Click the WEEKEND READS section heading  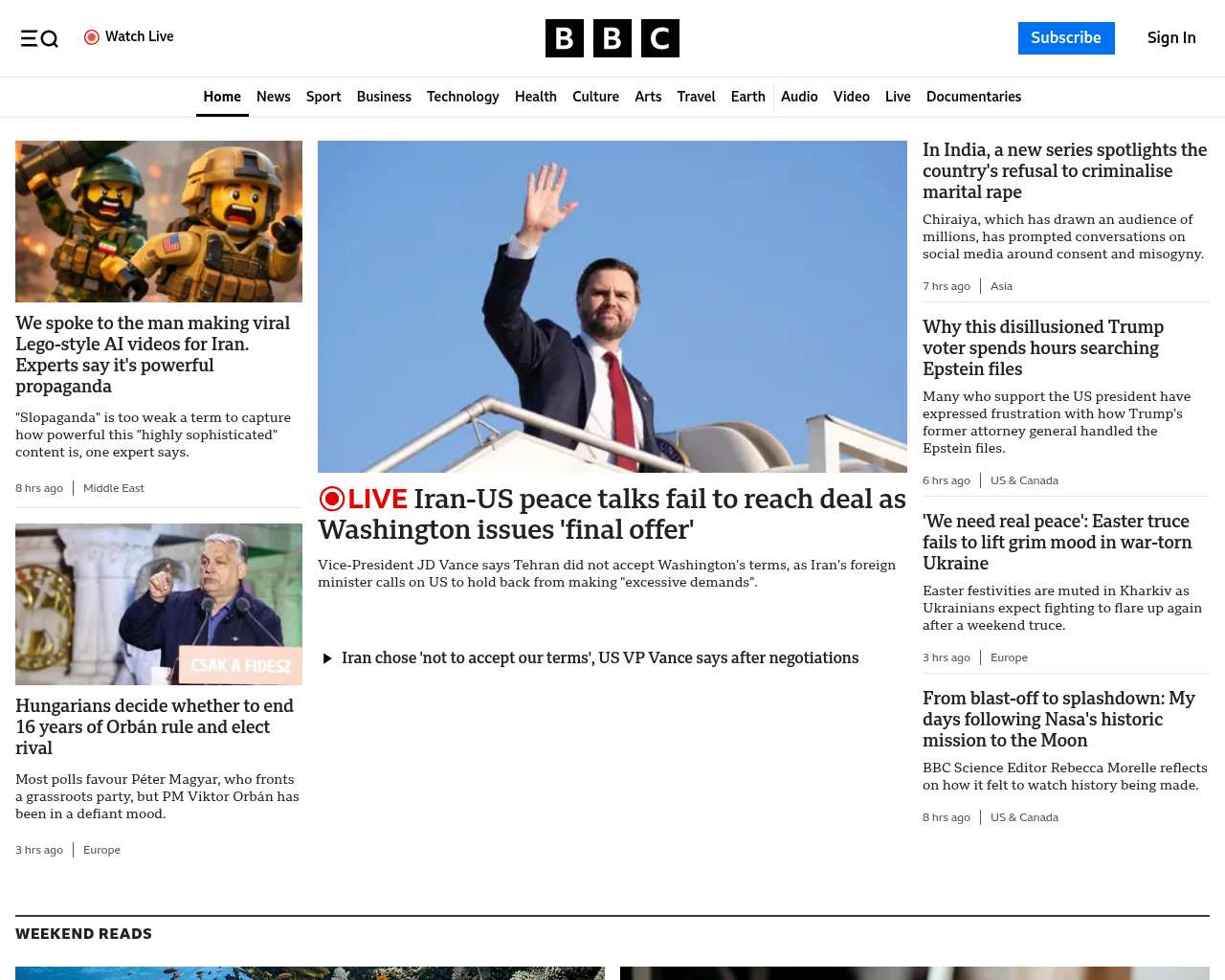coord(84,934)
